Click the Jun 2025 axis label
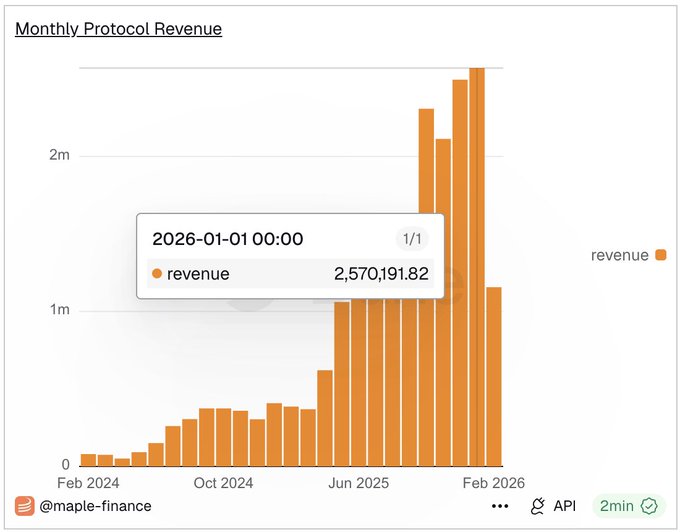680x532 pixels. (359, 483)
